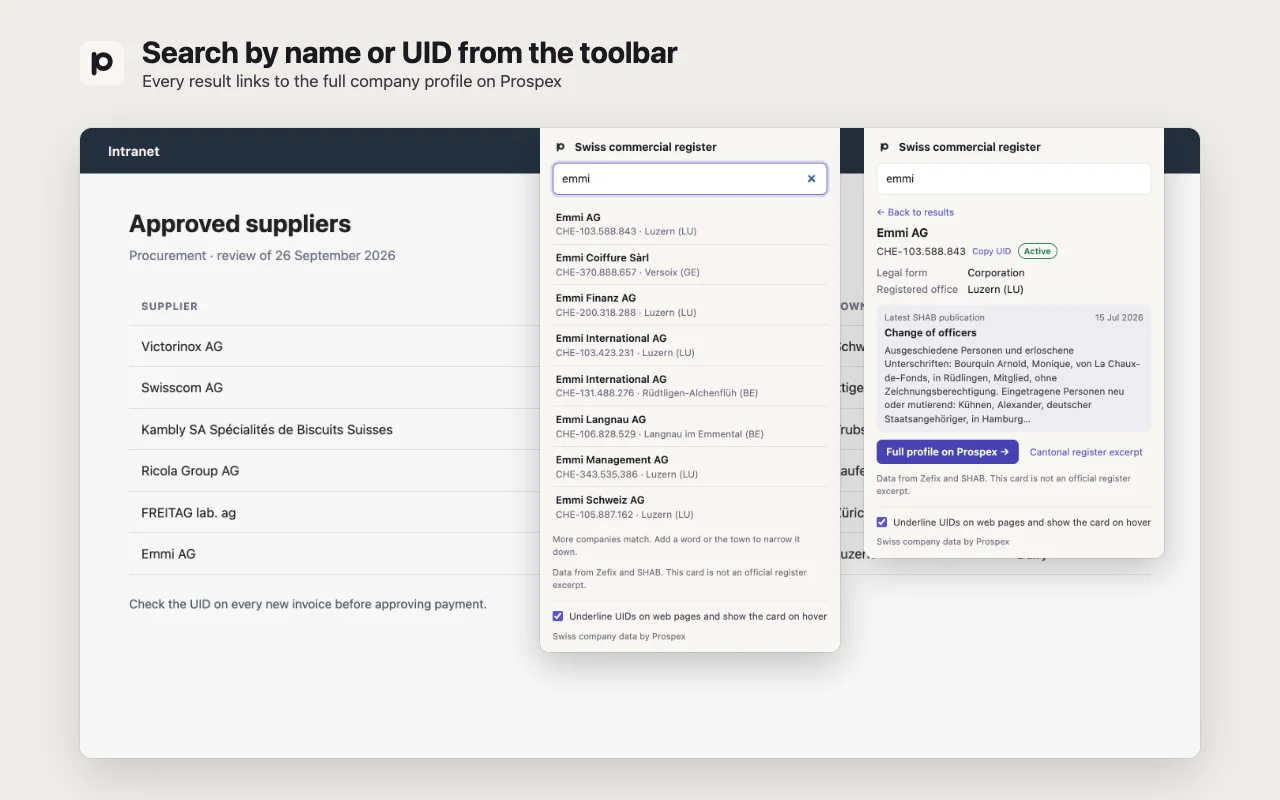
Task: Click the SUPPLIER column header
Action: [x=170, y=306]
